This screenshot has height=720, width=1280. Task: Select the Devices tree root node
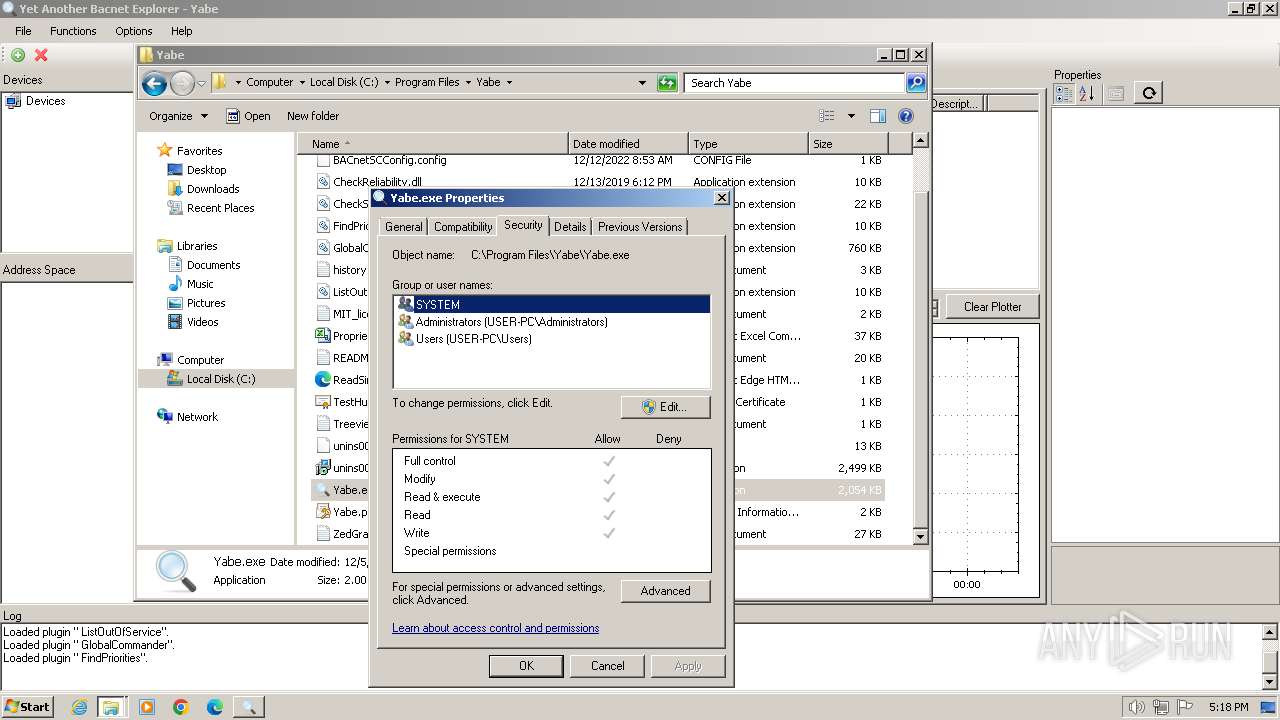pos(45,101)
